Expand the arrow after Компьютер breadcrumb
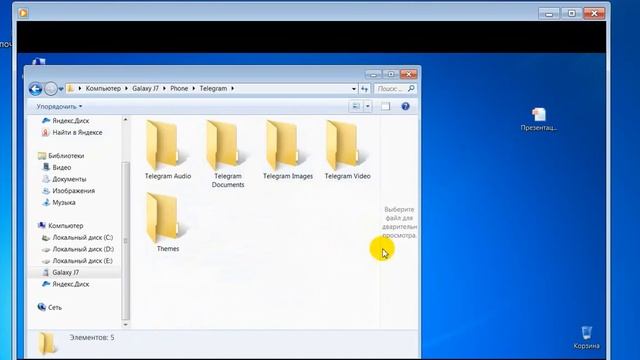Screen dimensions: 640x360 tap(126, 88)
